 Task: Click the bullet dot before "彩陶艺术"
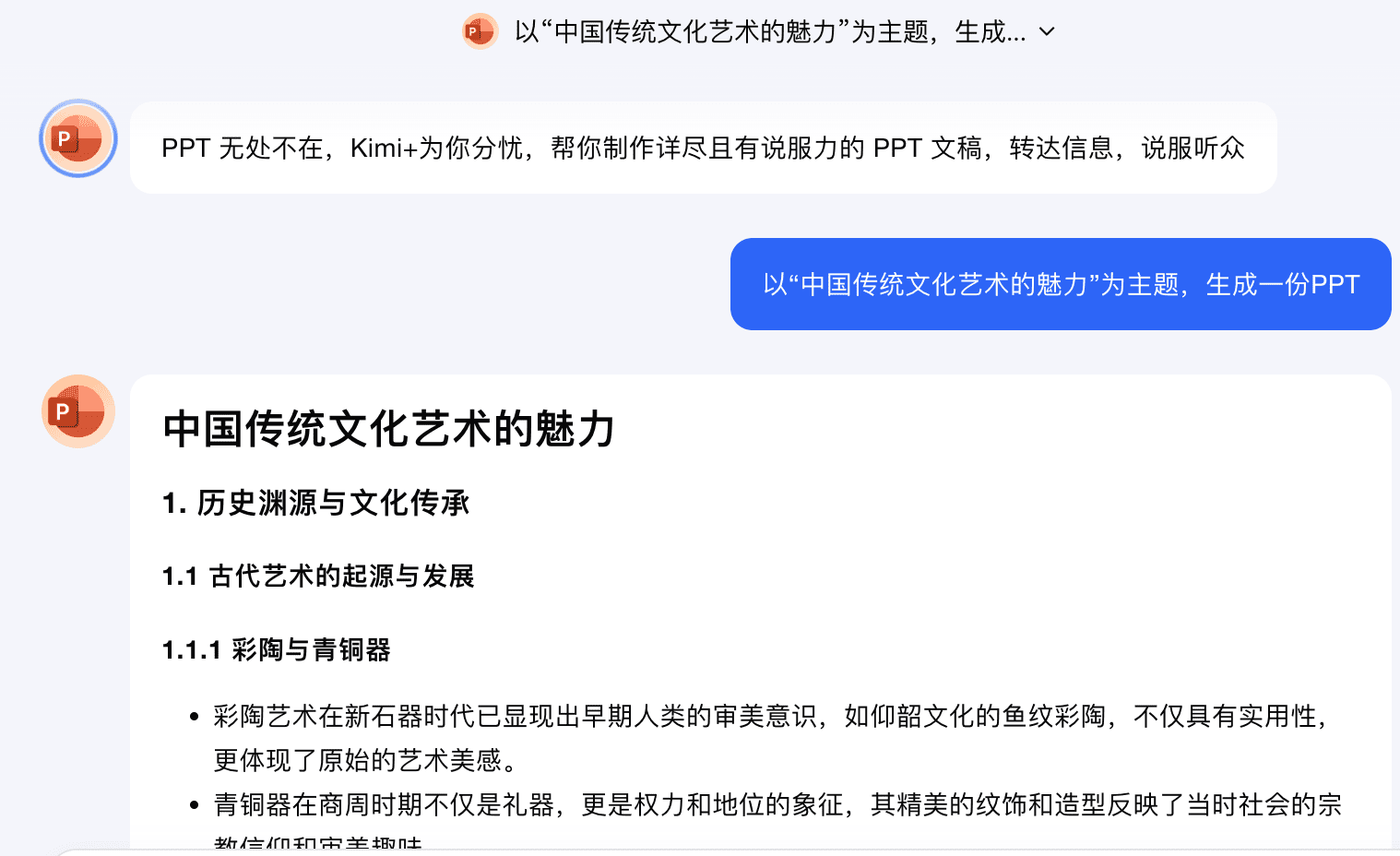[x=194, y=717]
